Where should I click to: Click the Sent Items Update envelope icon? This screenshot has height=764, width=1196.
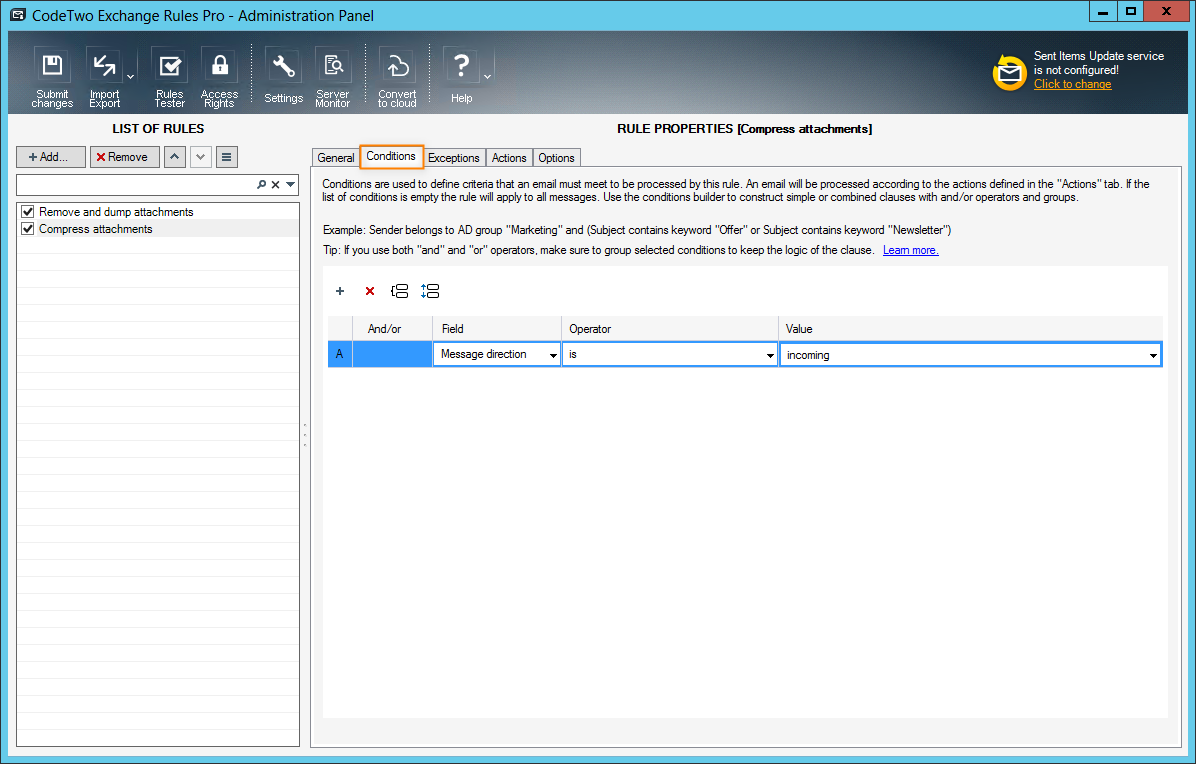pyautogui.click(x=1009, y=72)
